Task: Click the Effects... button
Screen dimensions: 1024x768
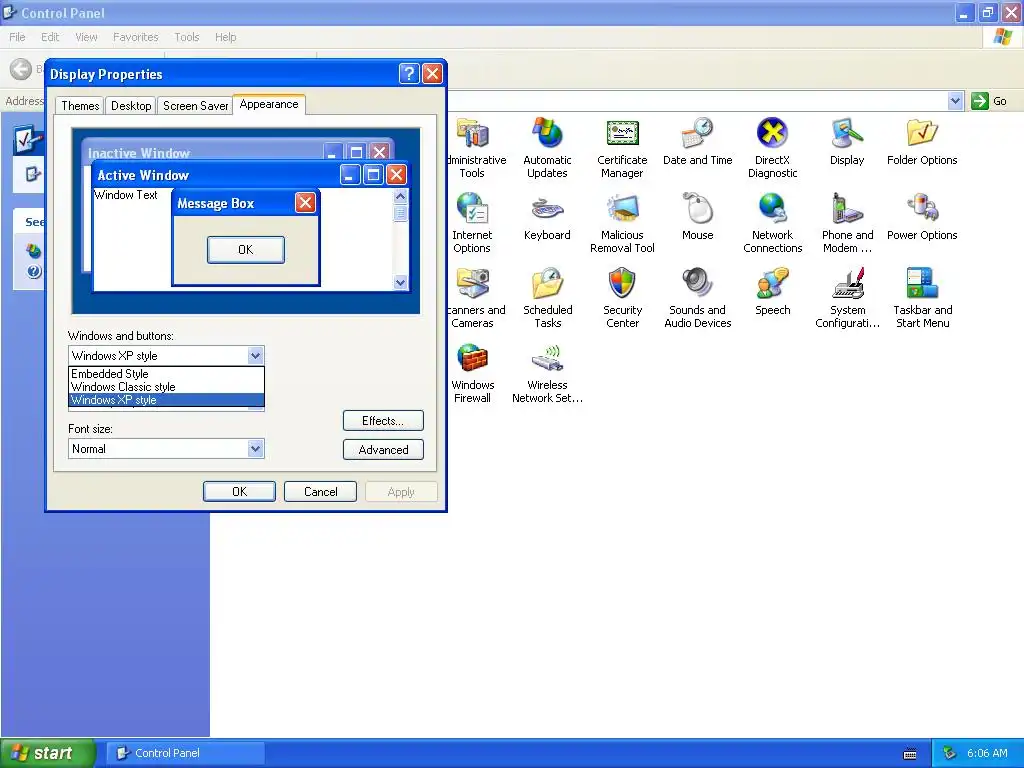Action: [x=383, y=421]
